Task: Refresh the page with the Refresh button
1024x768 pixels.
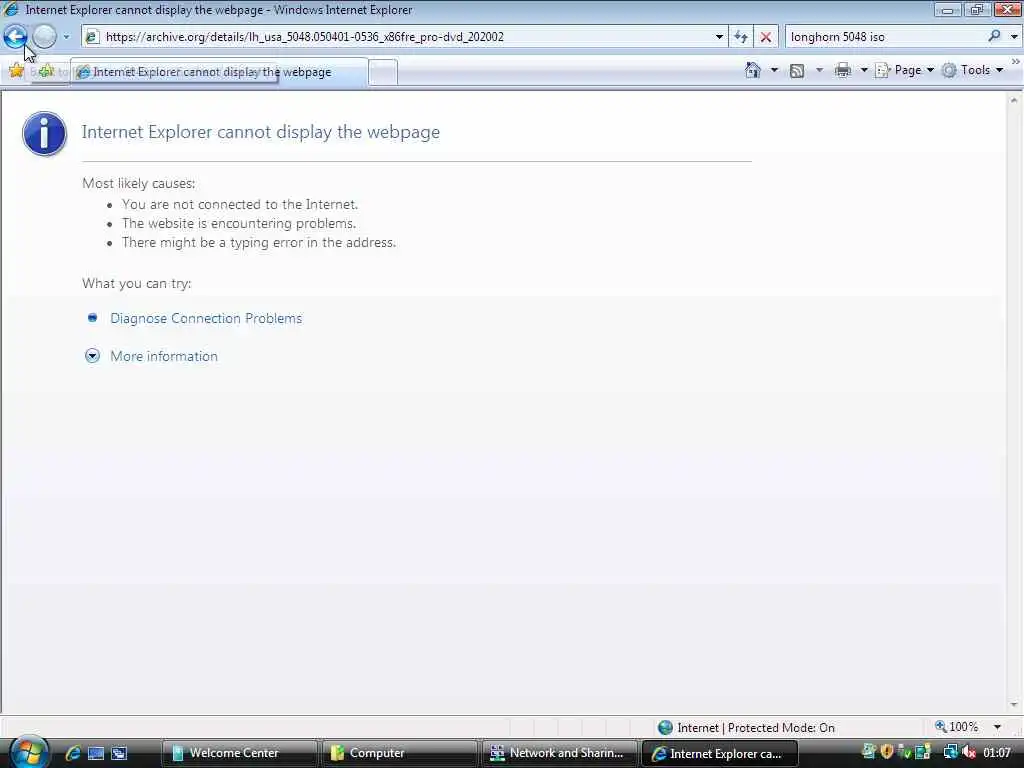Action: 741,37
